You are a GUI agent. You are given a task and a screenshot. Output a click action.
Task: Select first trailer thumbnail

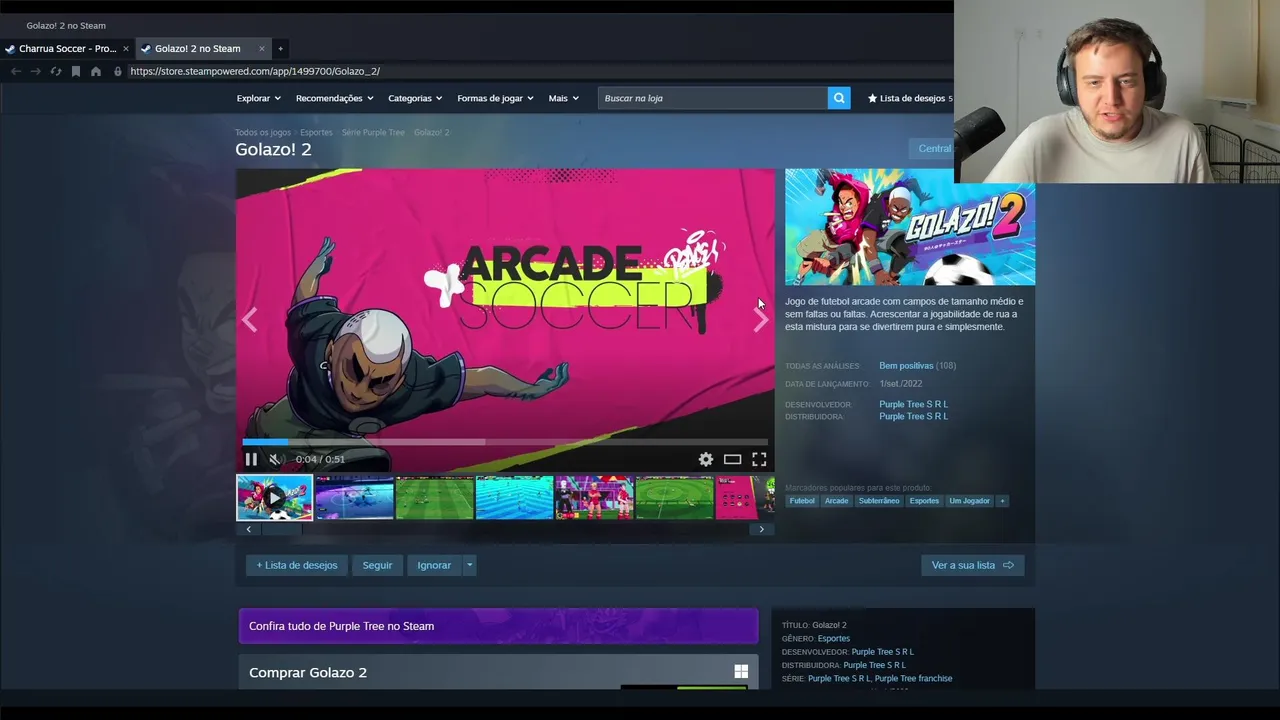(x=274, y=497)
